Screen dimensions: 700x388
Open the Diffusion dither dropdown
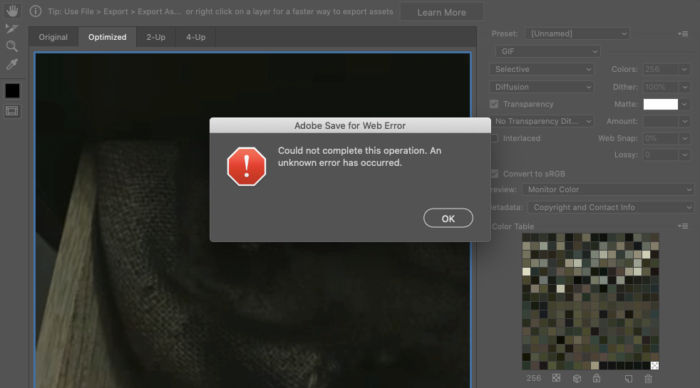point(542,87)
